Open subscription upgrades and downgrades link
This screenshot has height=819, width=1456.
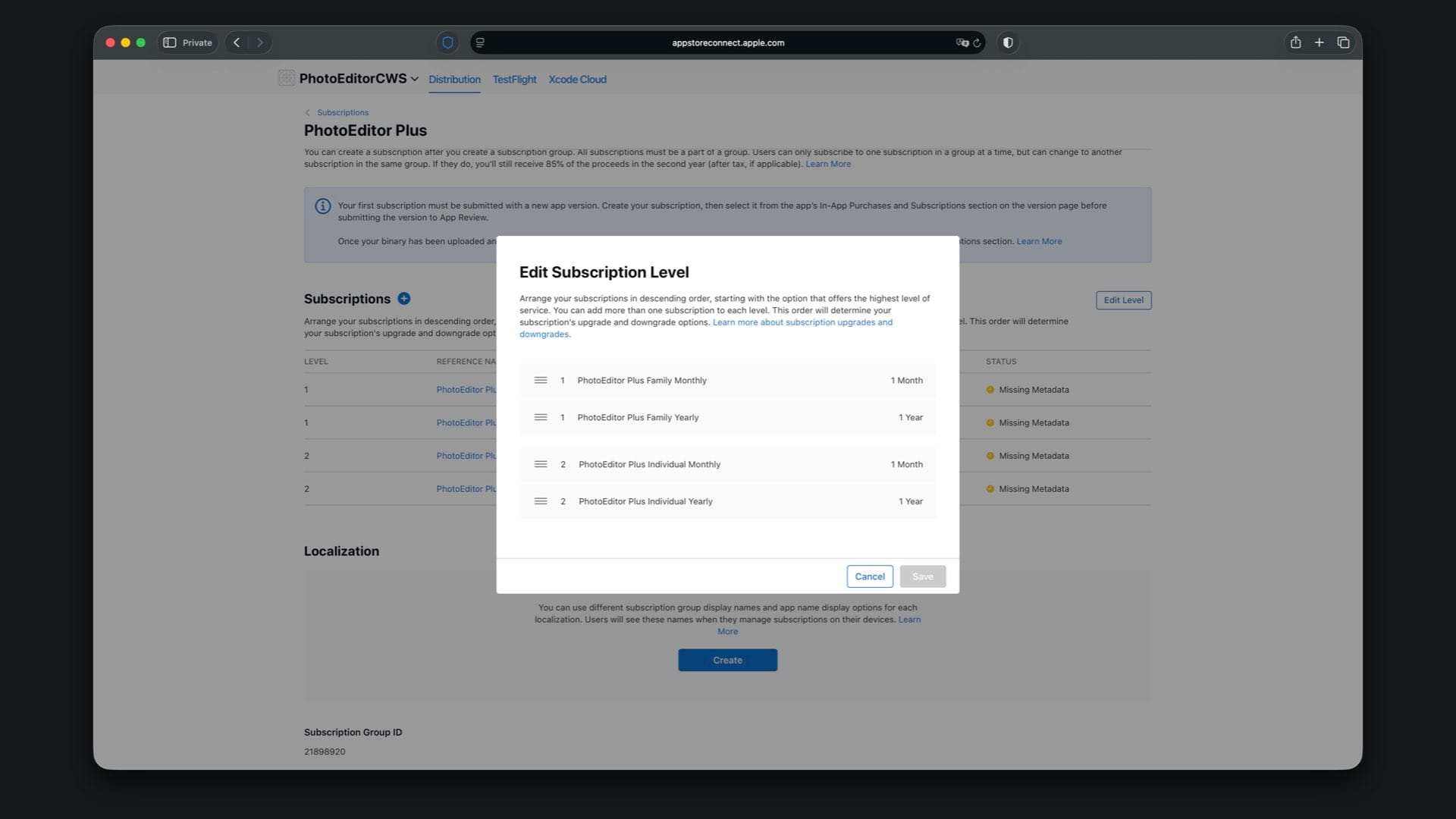coord(802,322)
